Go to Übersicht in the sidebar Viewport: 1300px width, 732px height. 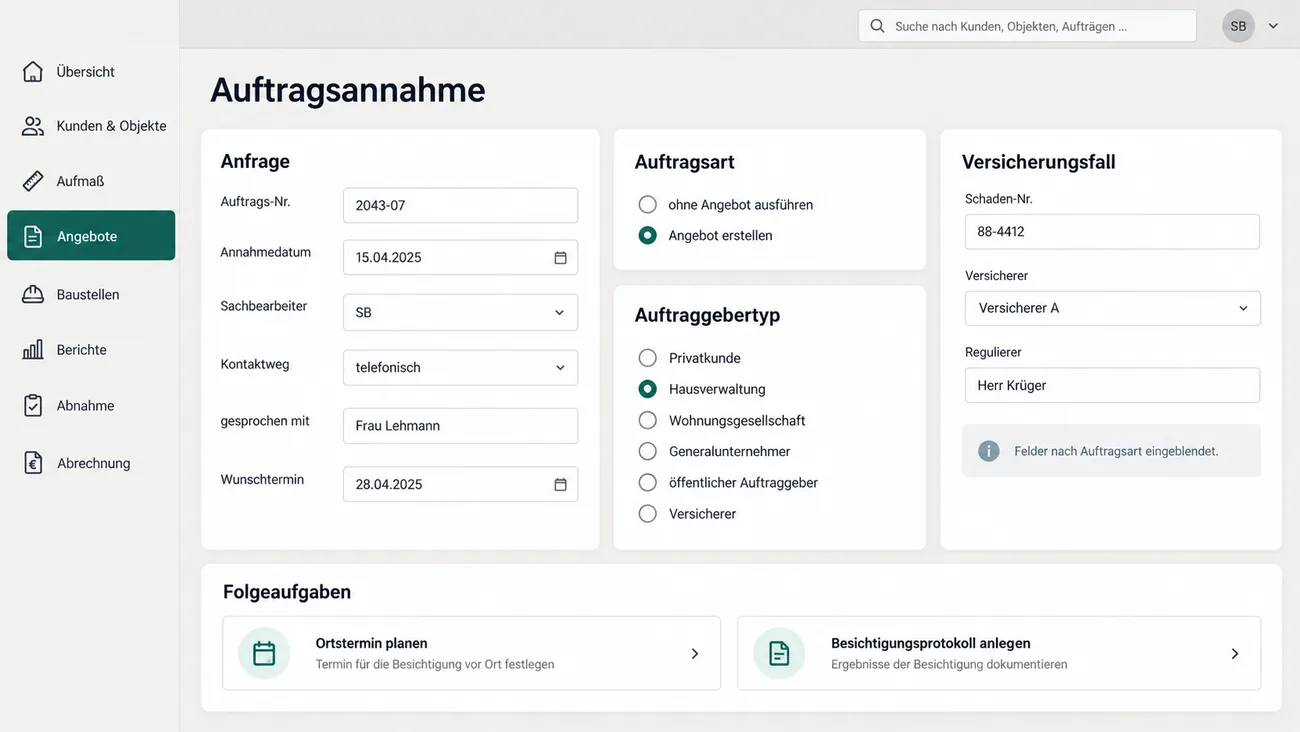pos(91,72)
